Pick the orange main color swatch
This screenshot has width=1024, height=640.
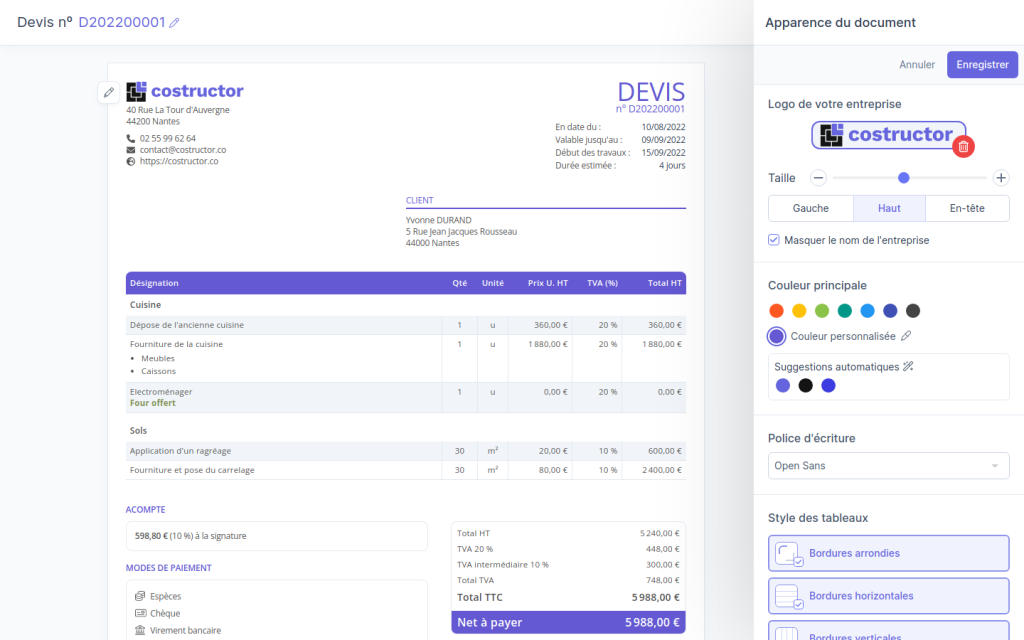pyautogui.click(x=776, y=310)
